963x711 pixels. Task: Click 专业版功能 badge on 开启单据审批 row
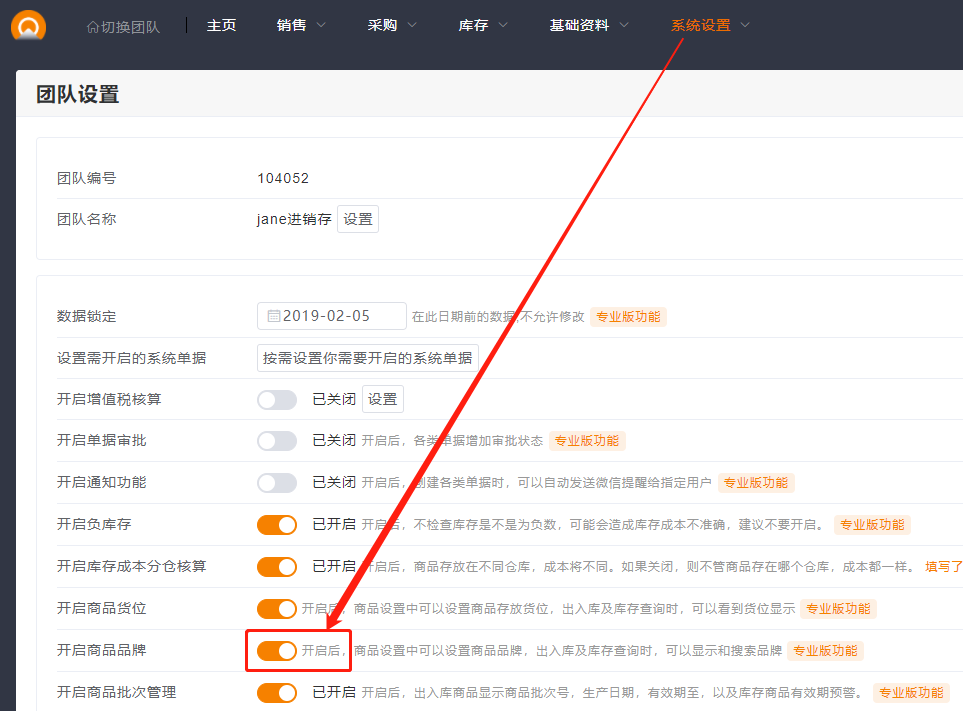[x=587, y=441]
